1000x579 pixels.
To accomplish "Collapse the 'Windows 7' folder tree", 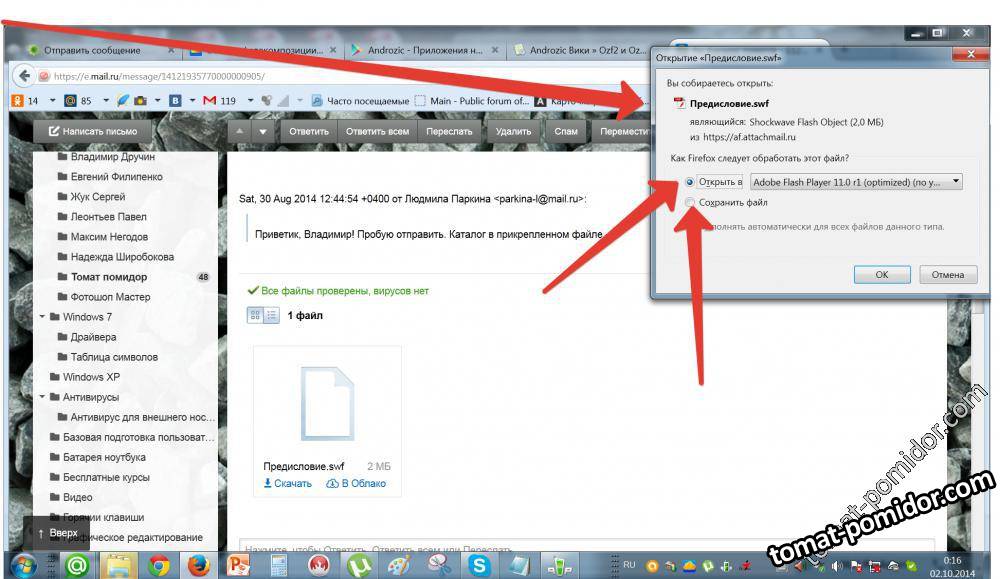I will pyautogui.click(x=42, y=317).
